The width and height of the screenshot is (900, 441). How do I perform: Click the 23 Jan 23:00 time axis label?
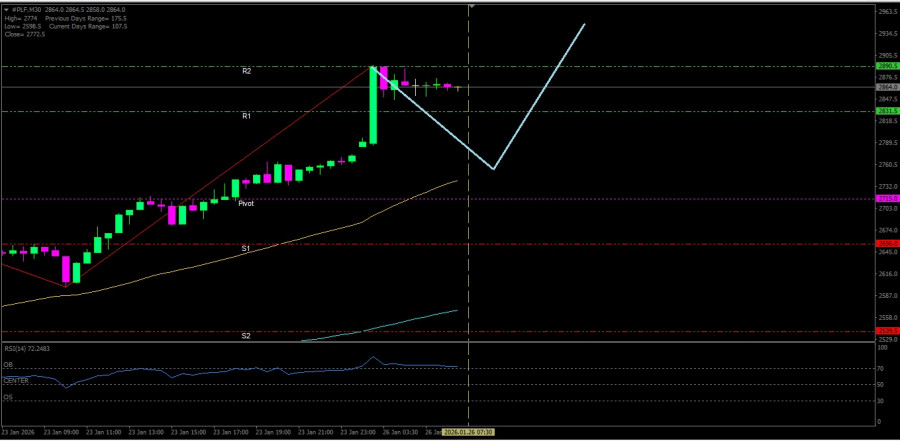(x=358, y=432)
